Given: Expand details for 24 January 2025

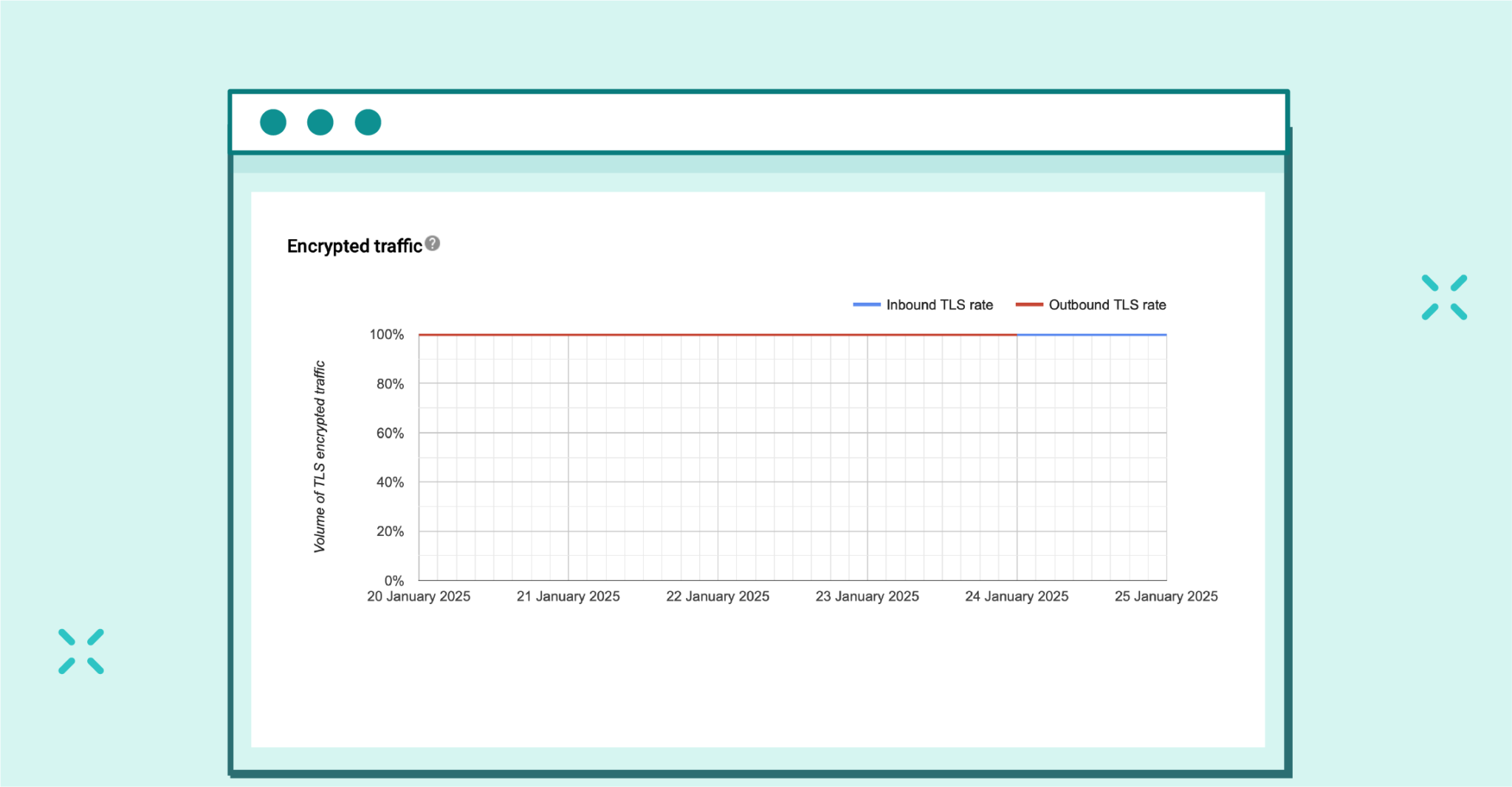Looking at the screenshot, I should click(x=1017, y=596).
